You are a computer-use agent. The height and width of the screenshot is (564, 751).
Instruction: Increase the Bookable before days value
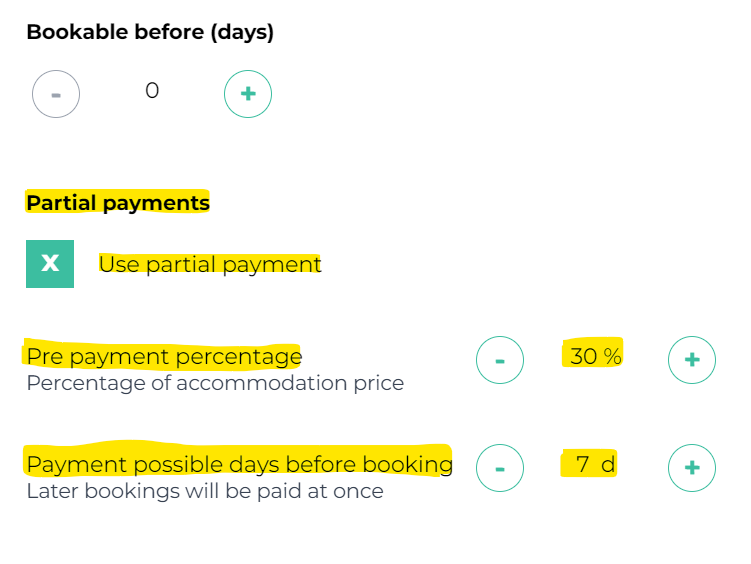(x=248, y=94)
